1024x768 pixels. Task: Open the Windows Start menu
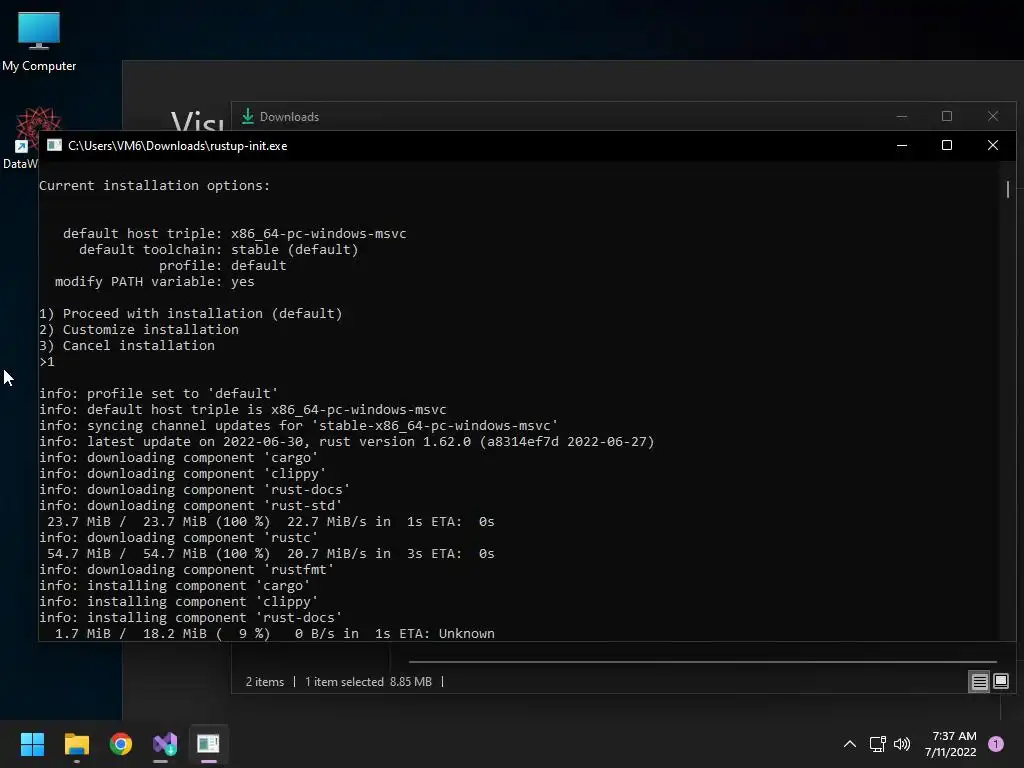32,744
